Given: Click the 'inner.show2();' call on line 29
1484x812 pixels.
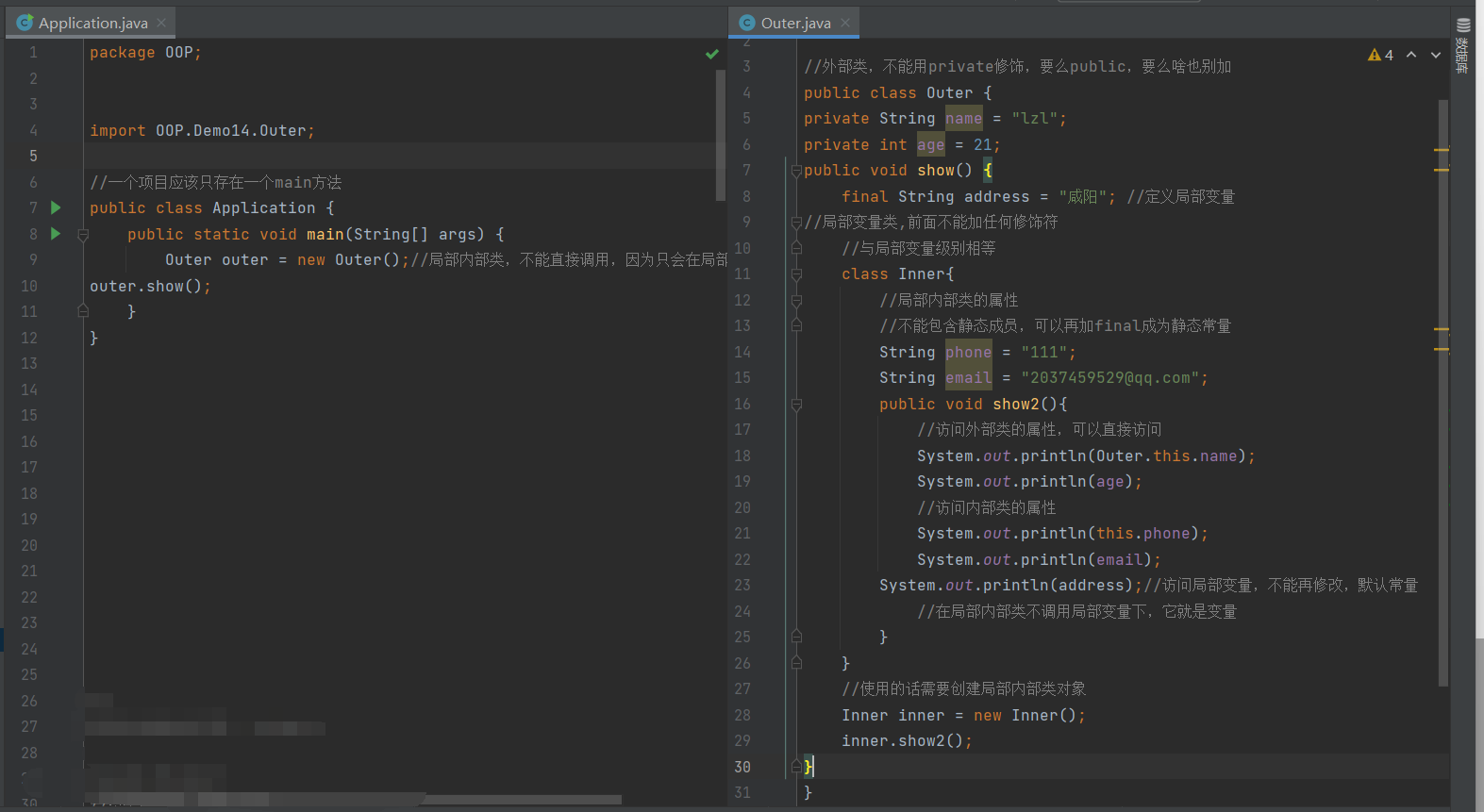Looking at the screenshot, I should 907,740.
